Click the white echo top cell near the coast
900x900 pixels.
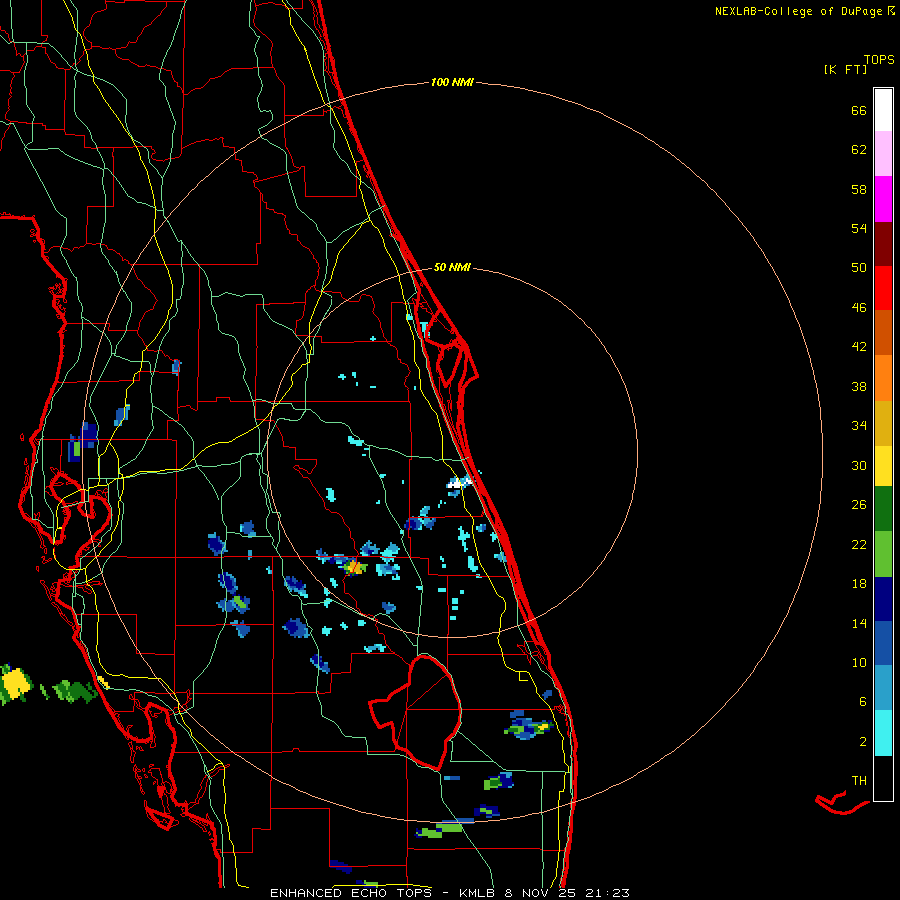[455, 484]
